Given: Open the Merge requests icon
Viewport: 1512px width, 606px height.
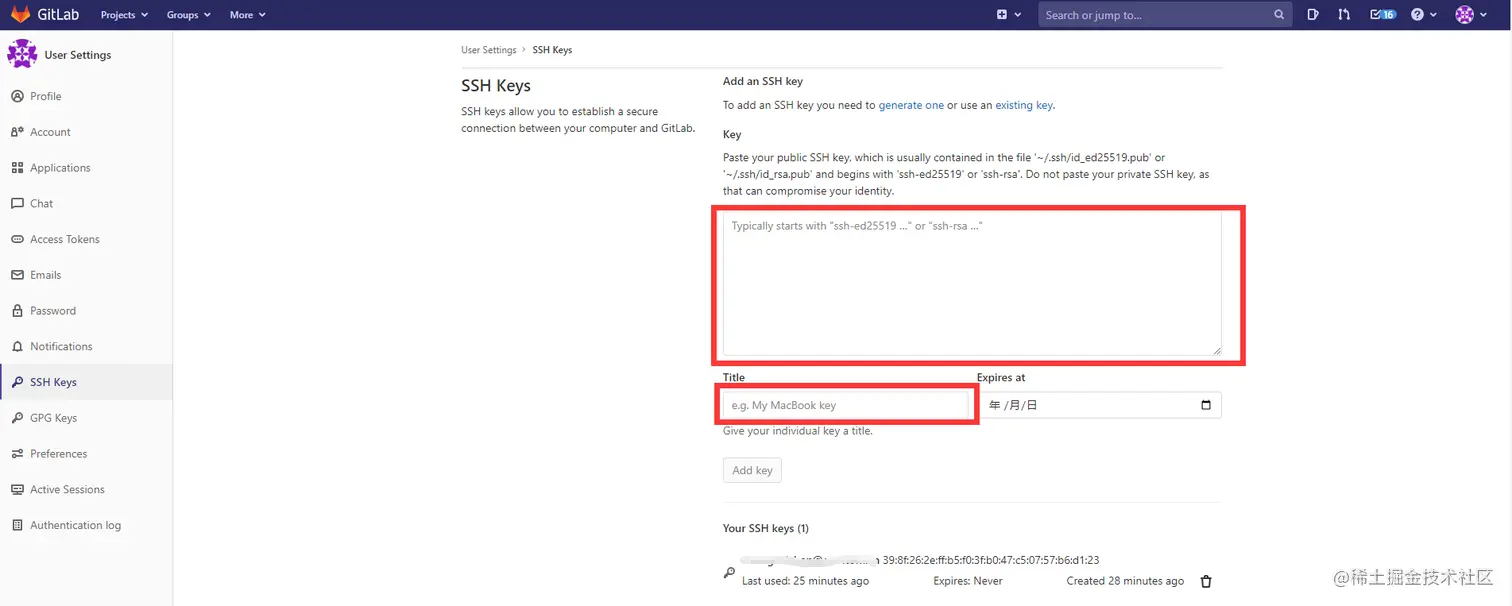Looking at the screenshot, I should tap(1344, 15).
